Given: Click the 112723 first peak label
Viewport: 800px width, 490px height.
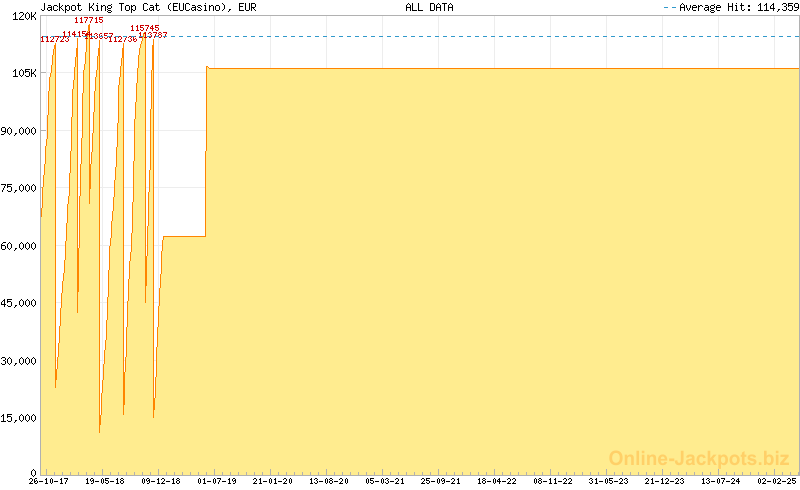Looking at the screenshot, I should [55, 39].
